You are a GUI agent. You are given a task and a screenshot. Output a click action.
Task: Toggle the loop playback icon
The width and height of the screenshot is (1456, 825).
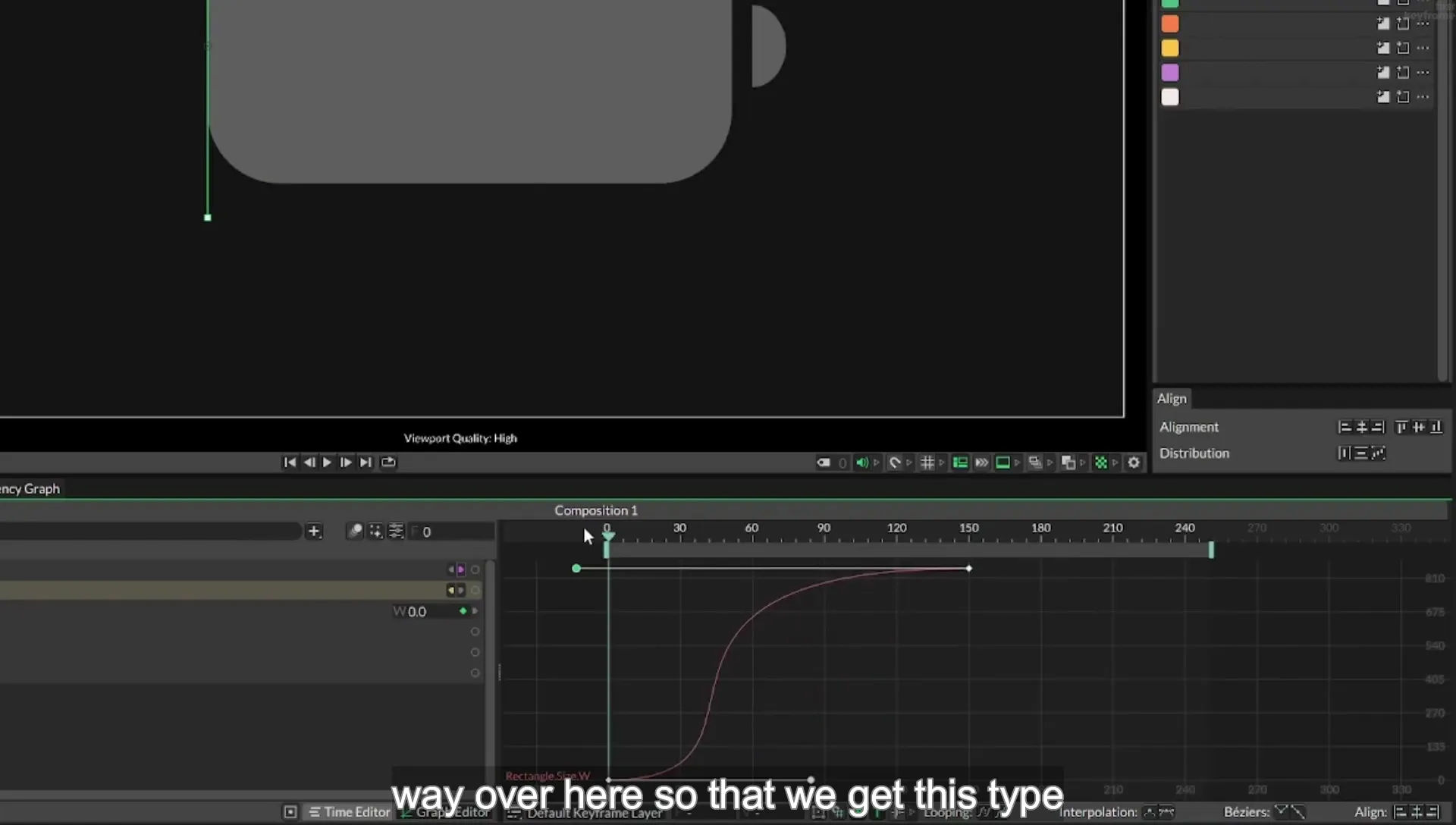tap(388, 463)
